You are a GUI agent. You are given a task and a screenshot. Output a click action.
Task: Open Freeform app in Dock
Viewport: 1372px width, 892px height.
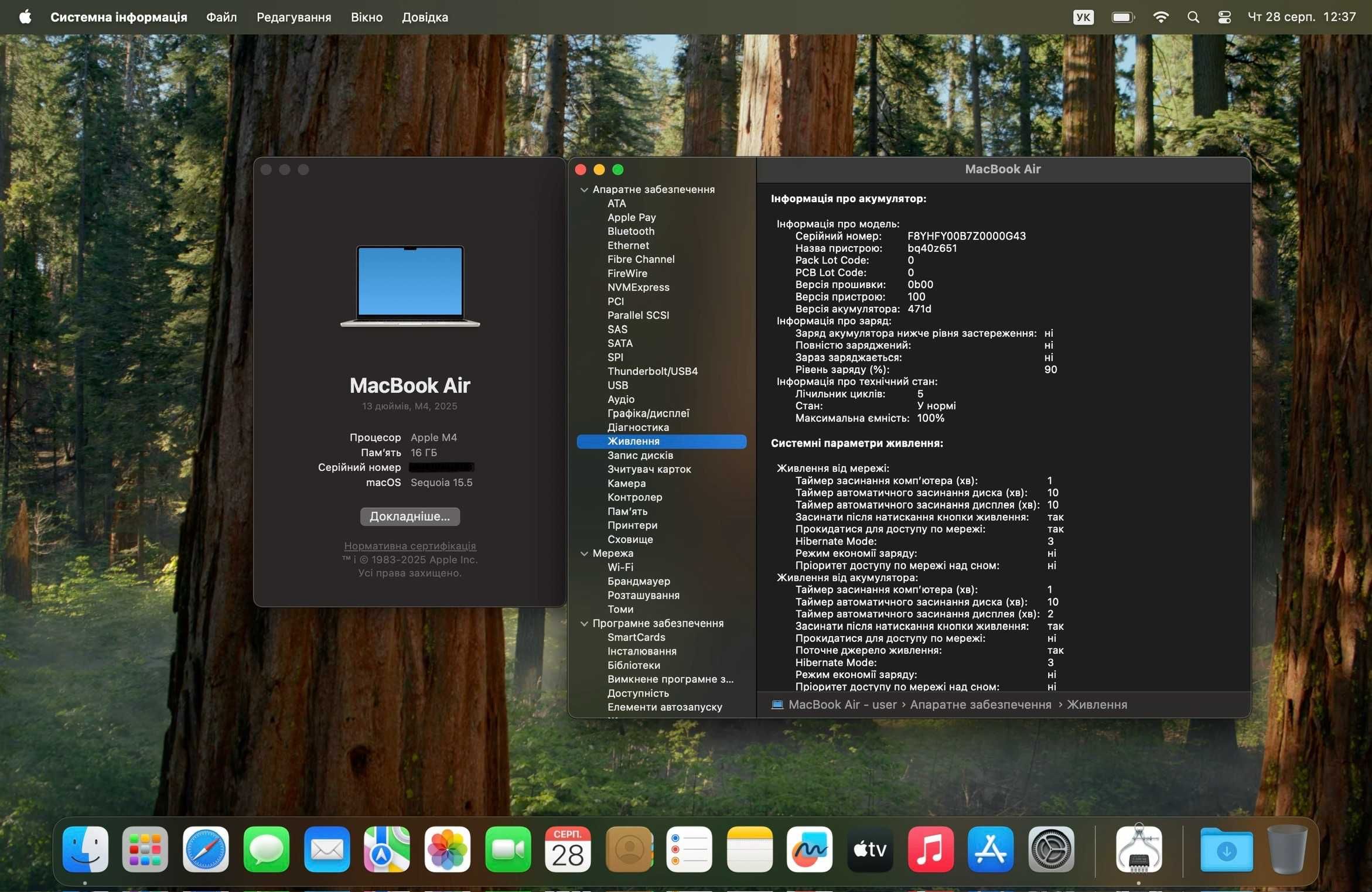tap(810, 849)
